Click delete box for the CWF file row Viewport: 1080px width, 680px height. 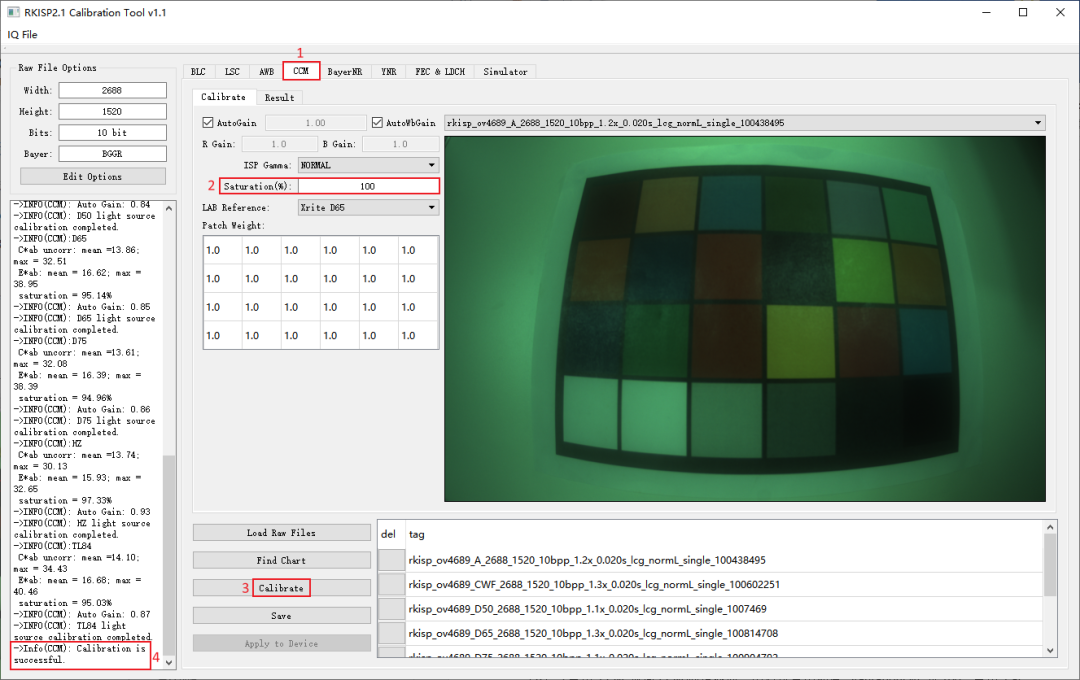(x=392, y=584)
